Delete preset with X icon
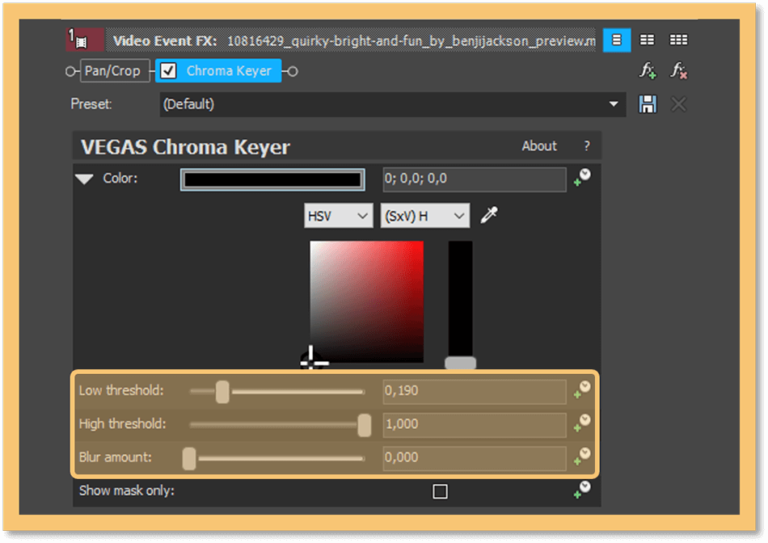768x543 pixels. (x=678, y=104)
